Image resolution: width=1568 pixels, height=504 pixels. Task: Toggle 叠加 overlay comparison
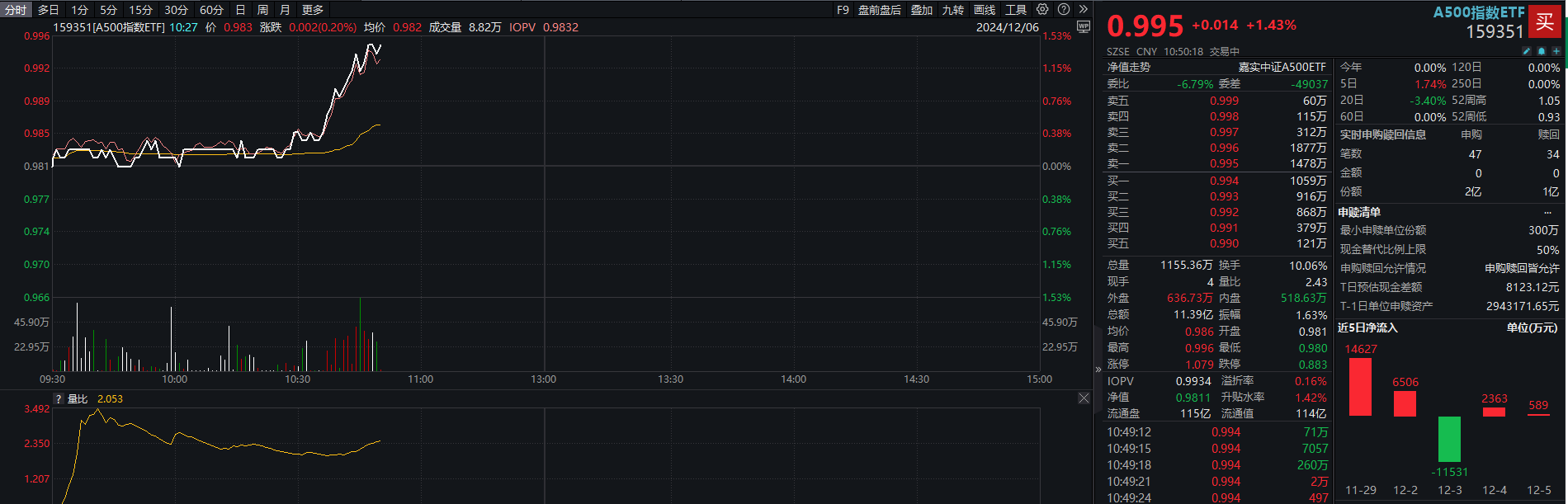pyautogui.click(x=922, y=10)
